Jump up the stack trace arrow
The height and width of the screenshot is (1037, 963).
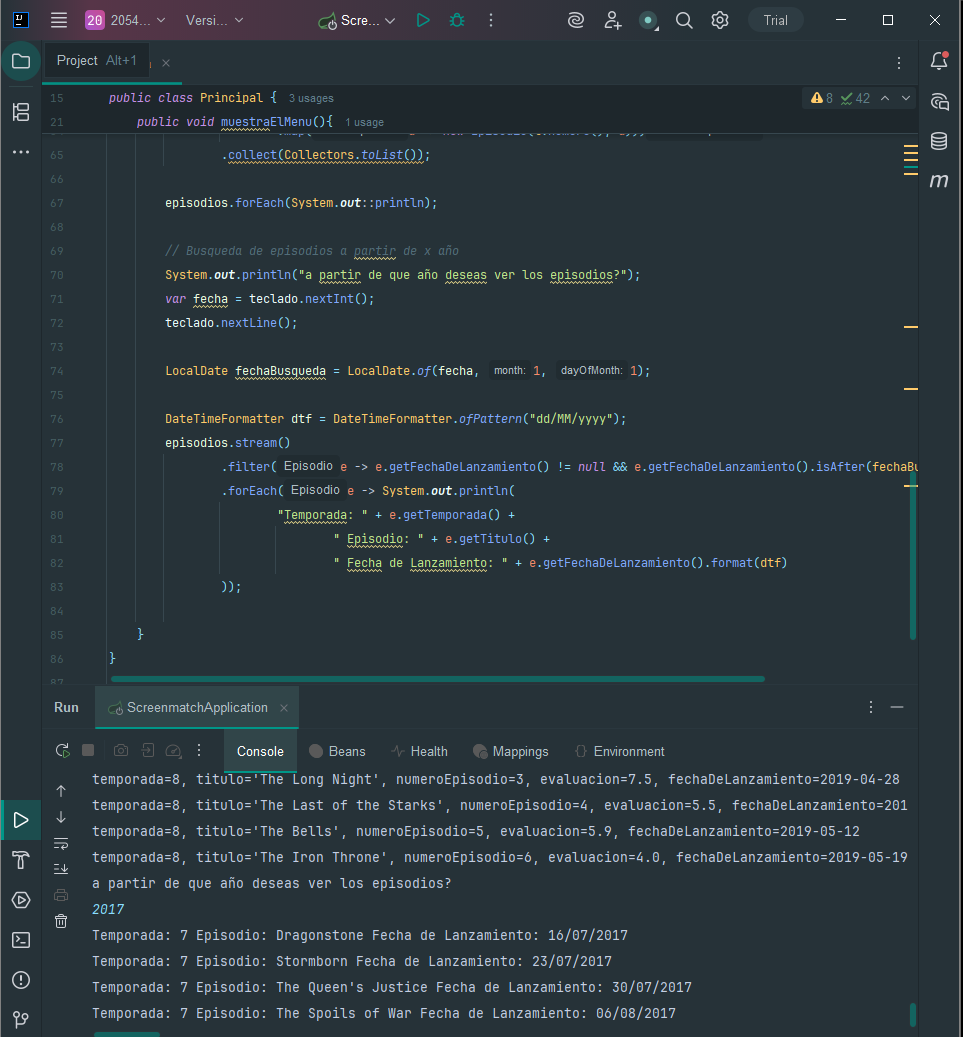click(61, 791)
